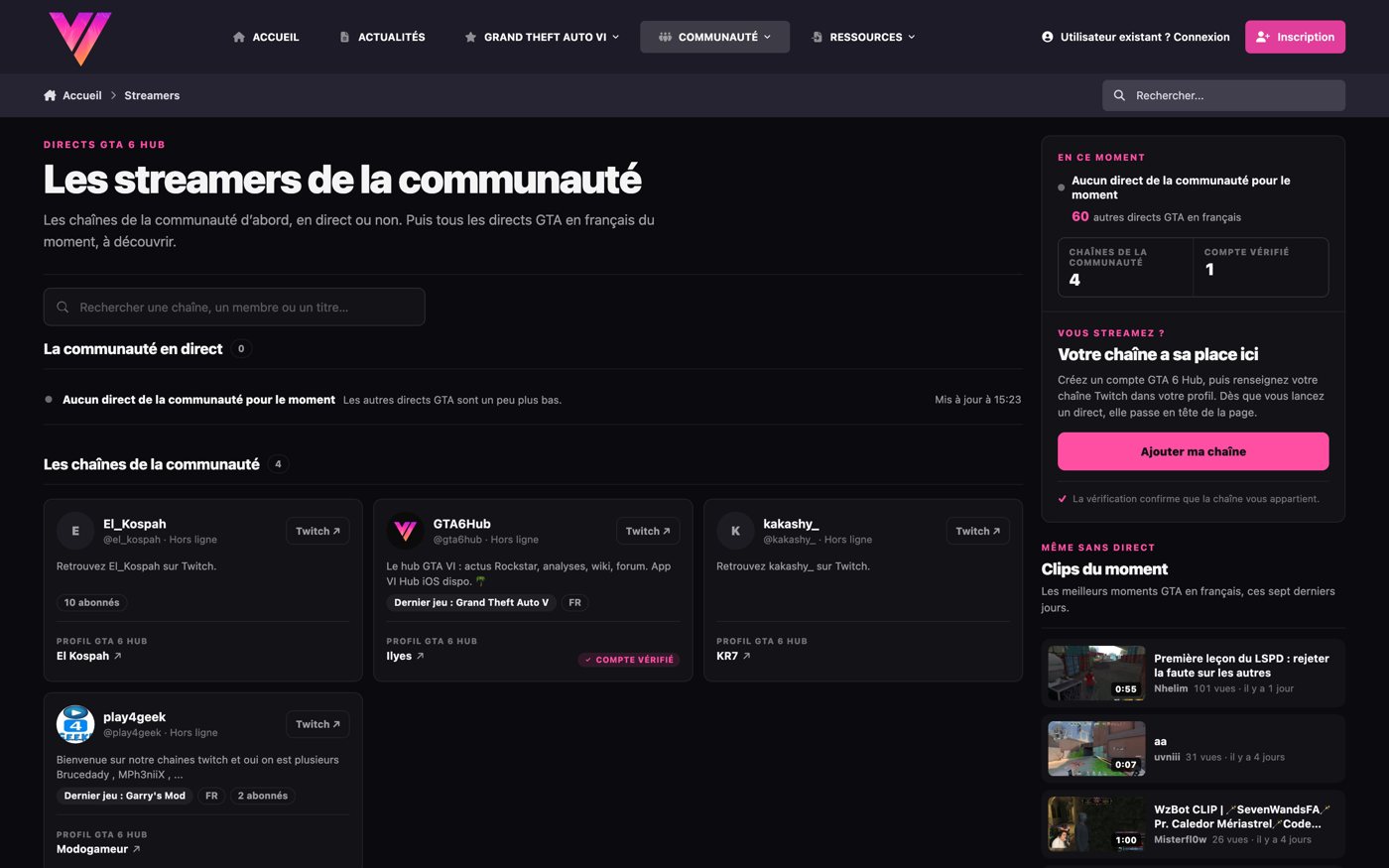Click the kakashy_ channel name
Image resolution: width=1389 pixels, height=868 pixels.
coord(791,524)
